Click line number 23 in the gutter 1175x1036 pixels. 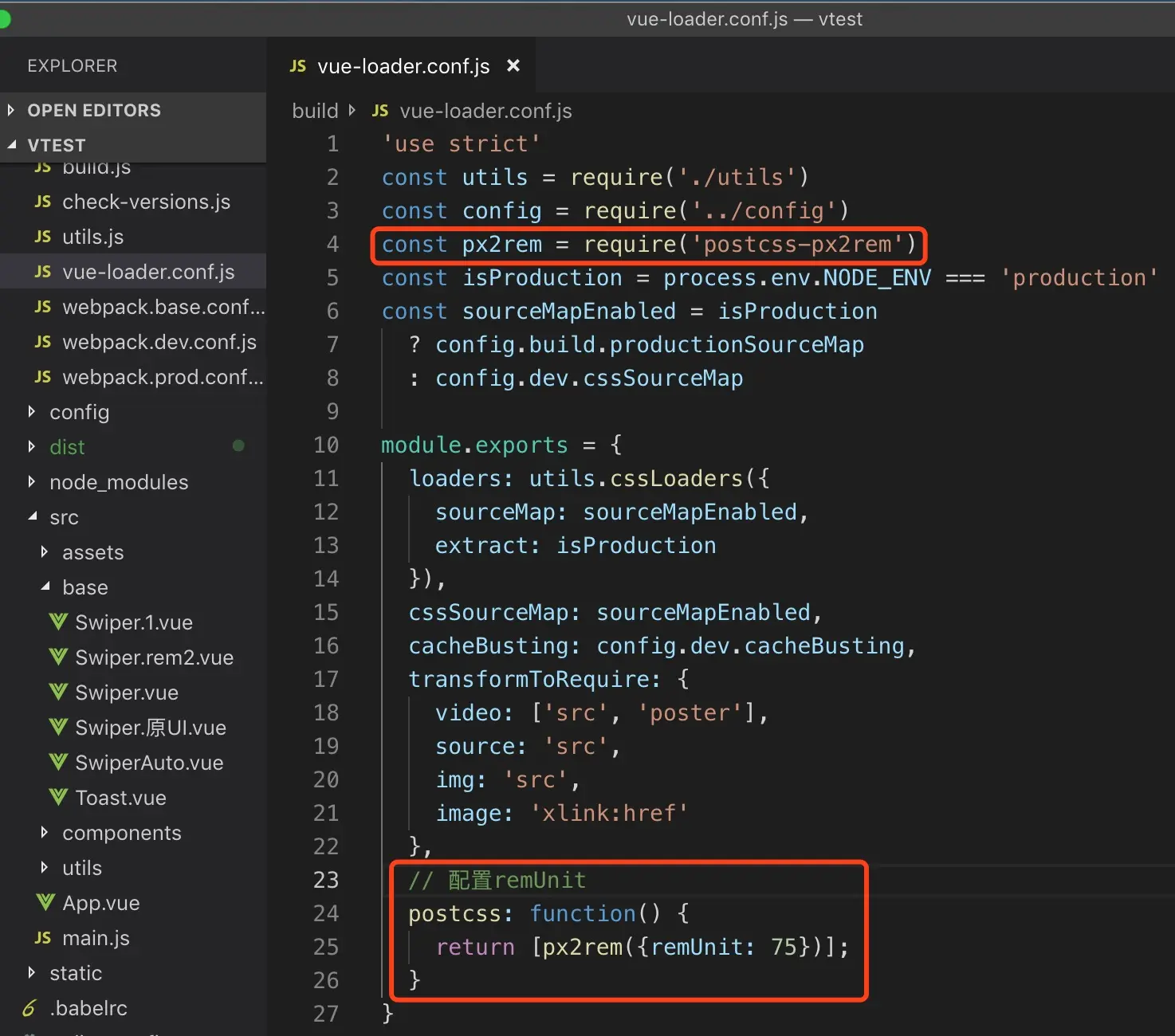pyautogui.click(x=326, y=881)
